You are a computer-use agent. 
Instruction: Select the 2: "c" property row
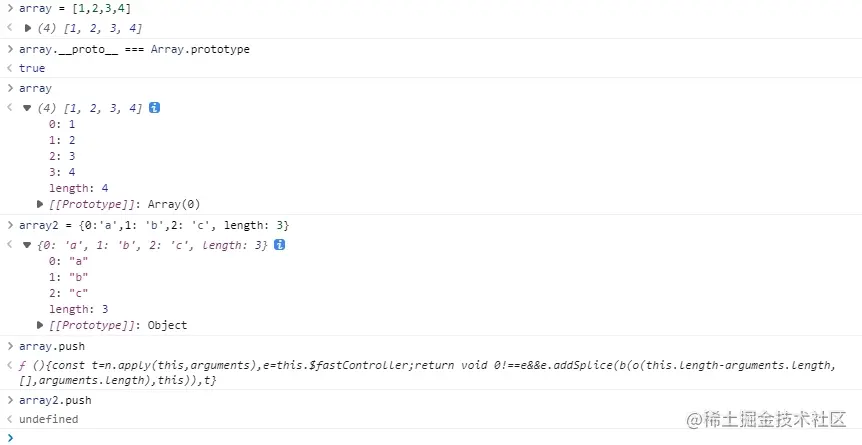[x=65, y=293]
